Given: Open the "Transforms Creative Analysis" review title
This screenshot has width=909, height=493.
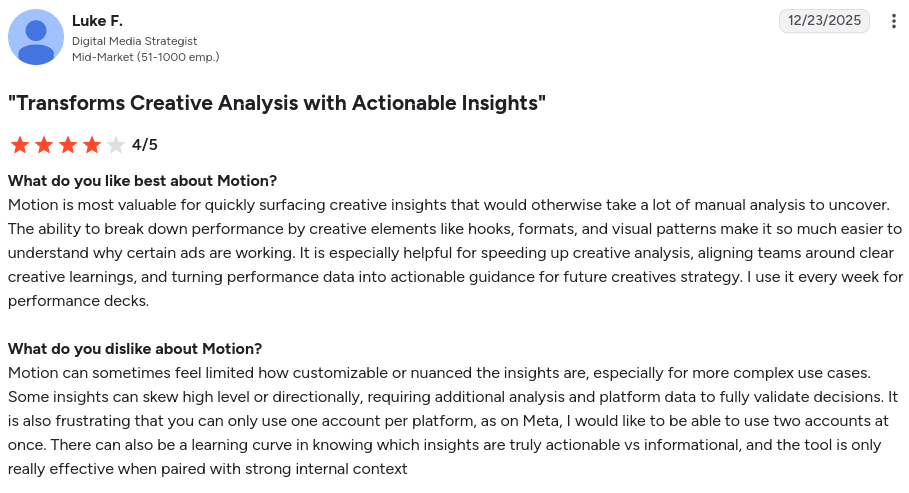Looking at the screenshot, I should pos(277,103).
